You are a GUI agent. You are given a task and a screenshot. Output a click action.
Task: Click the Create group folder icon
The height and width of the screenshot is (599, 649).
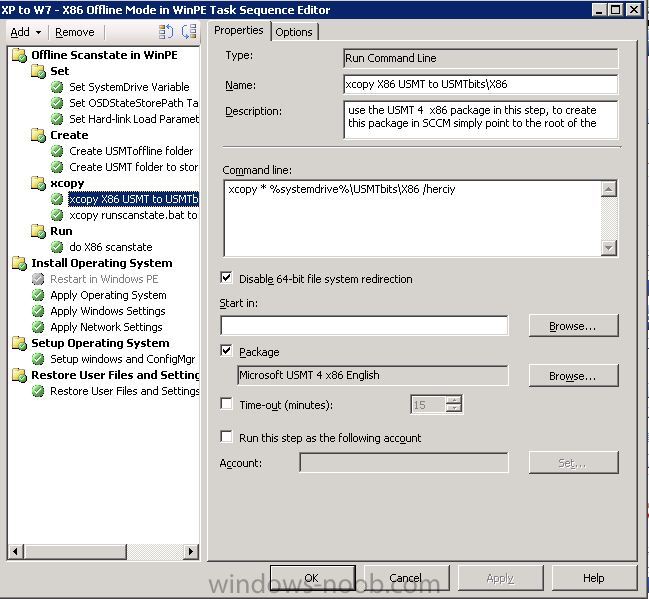pyautogui.click(x=38, y=135)
